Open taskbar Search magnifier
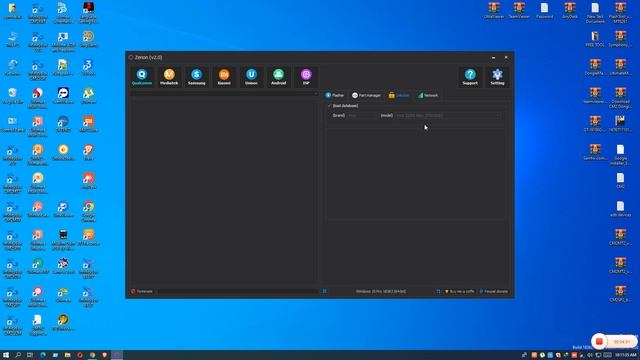The height and width of the screenshot is (360, 640). coord(18,355)
